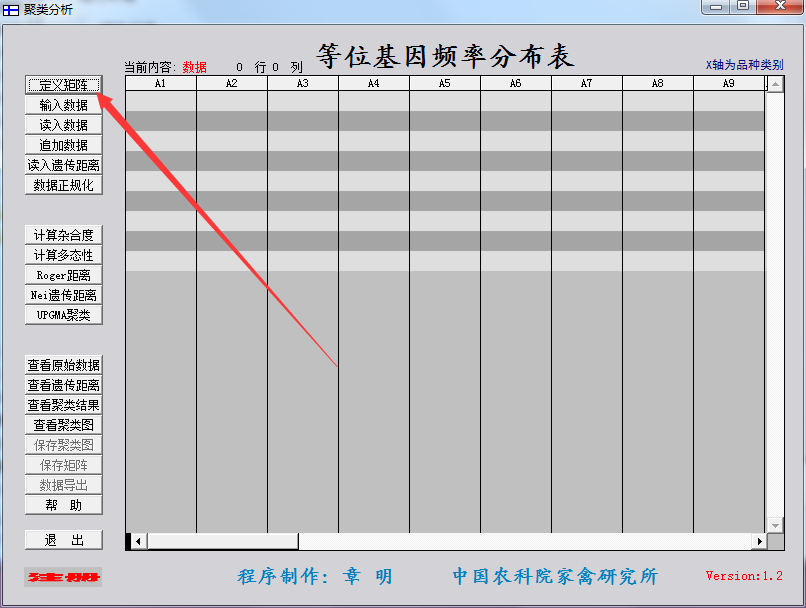Compute Roger距离
The height and width of the screenshot is (608, 806).
click(64, 275)
